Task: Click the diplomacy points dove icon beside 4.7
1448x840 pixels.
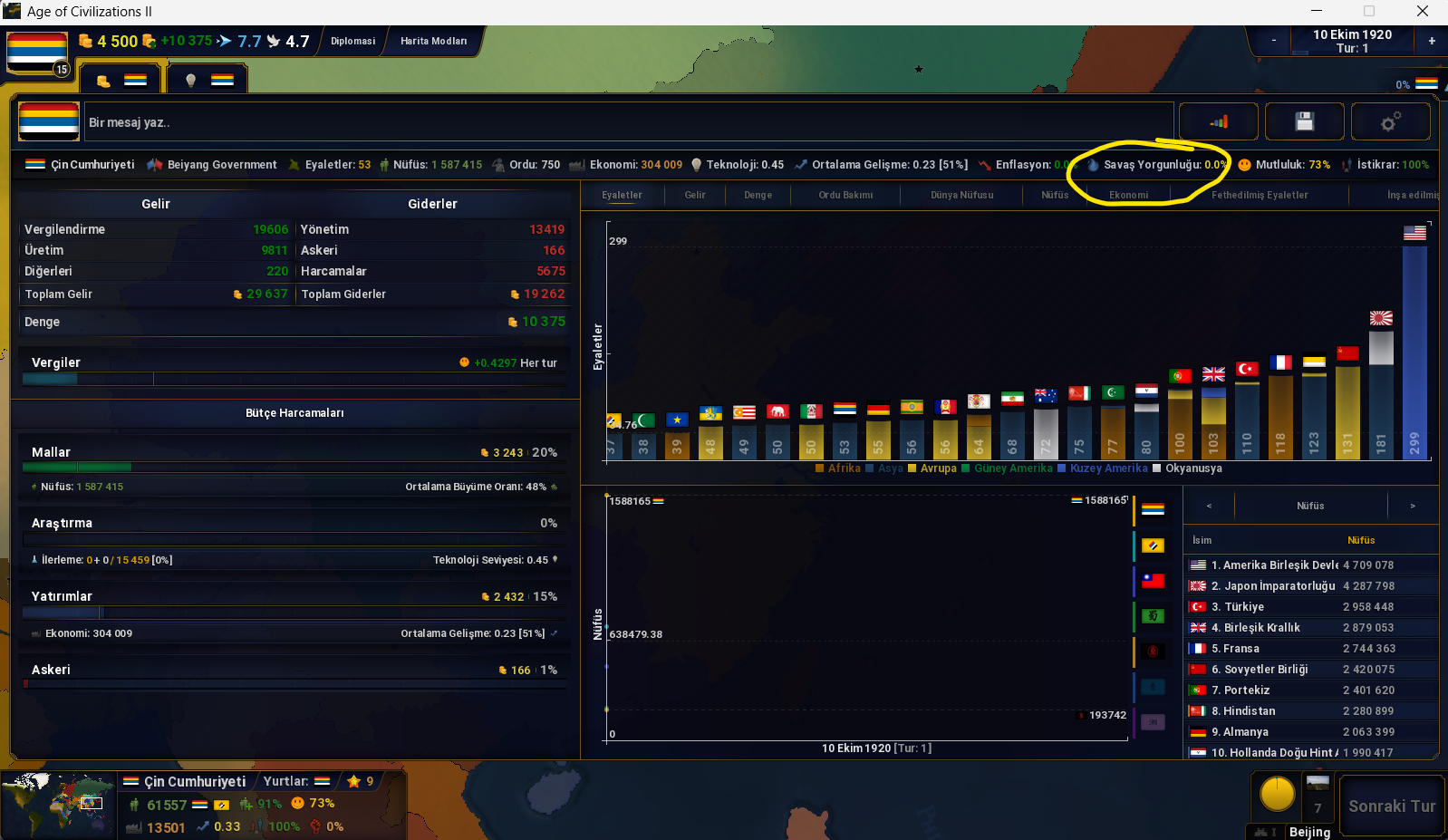Action: pos(274,41)
